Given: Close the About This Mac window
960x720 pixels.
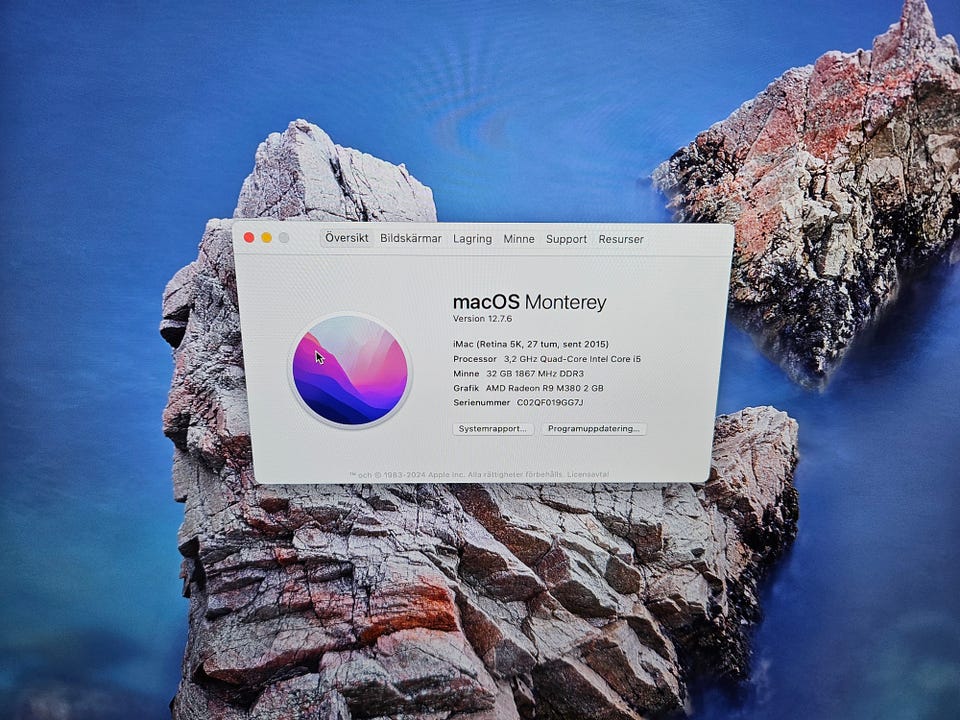Looking at the screenshot, I should [249, 238].
